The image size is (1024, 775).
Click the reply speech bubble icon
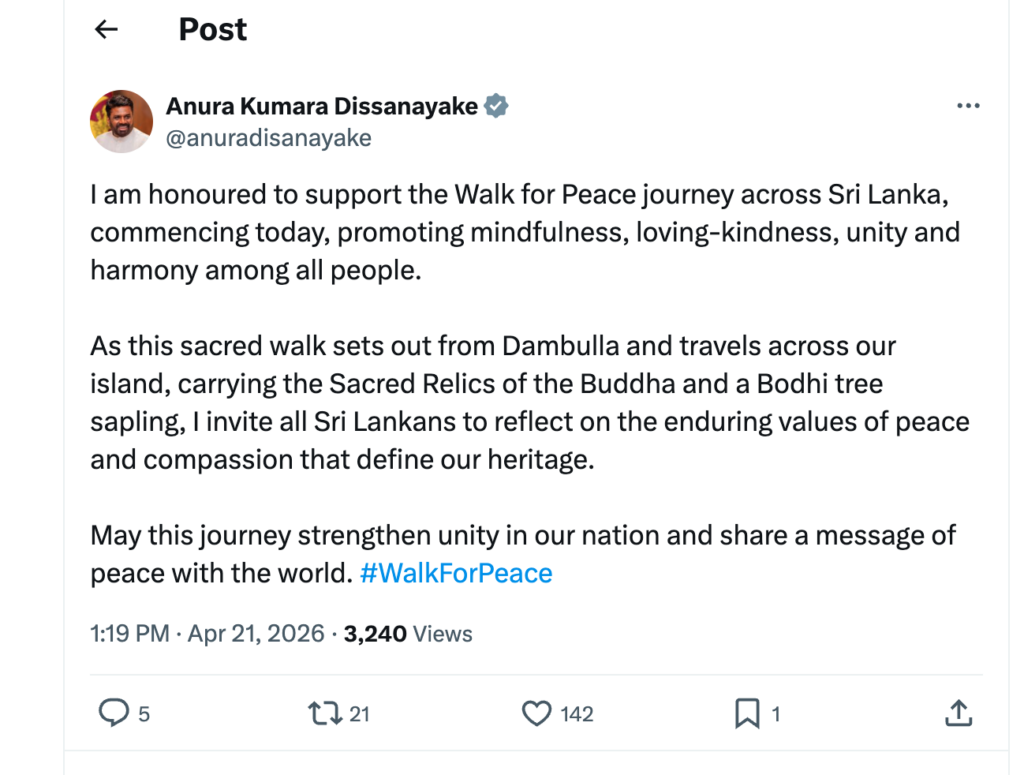[x=114, y=712]
